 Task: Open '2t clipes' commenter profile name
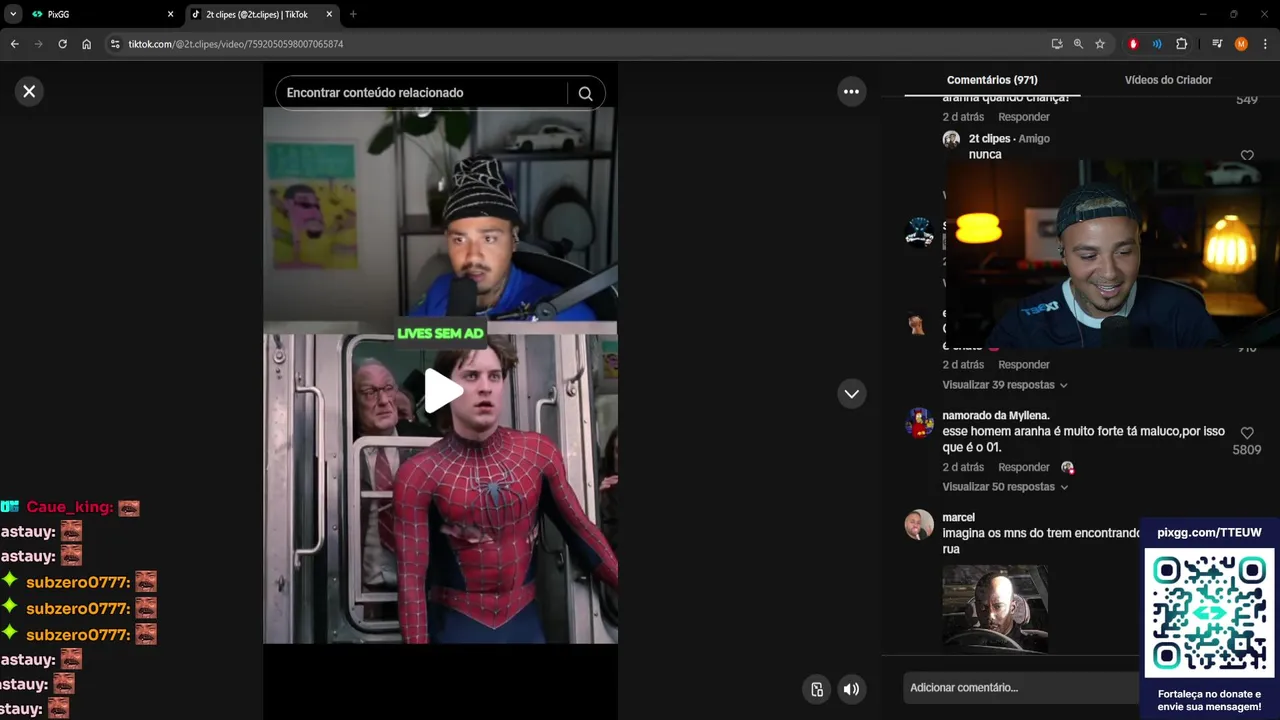pos(990,139)
